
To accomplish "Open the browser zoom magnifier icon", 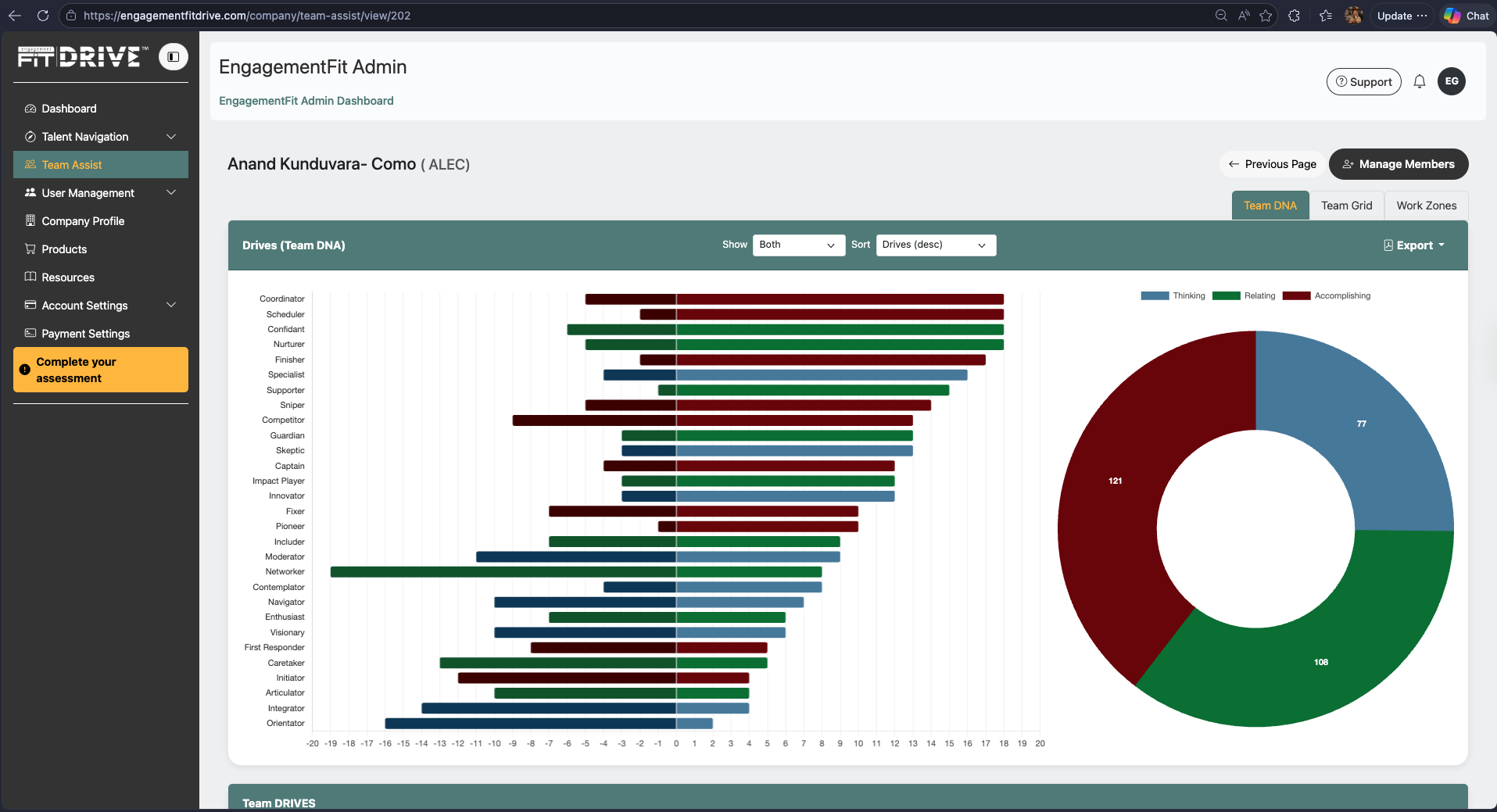I will [x=1221, y=16].
